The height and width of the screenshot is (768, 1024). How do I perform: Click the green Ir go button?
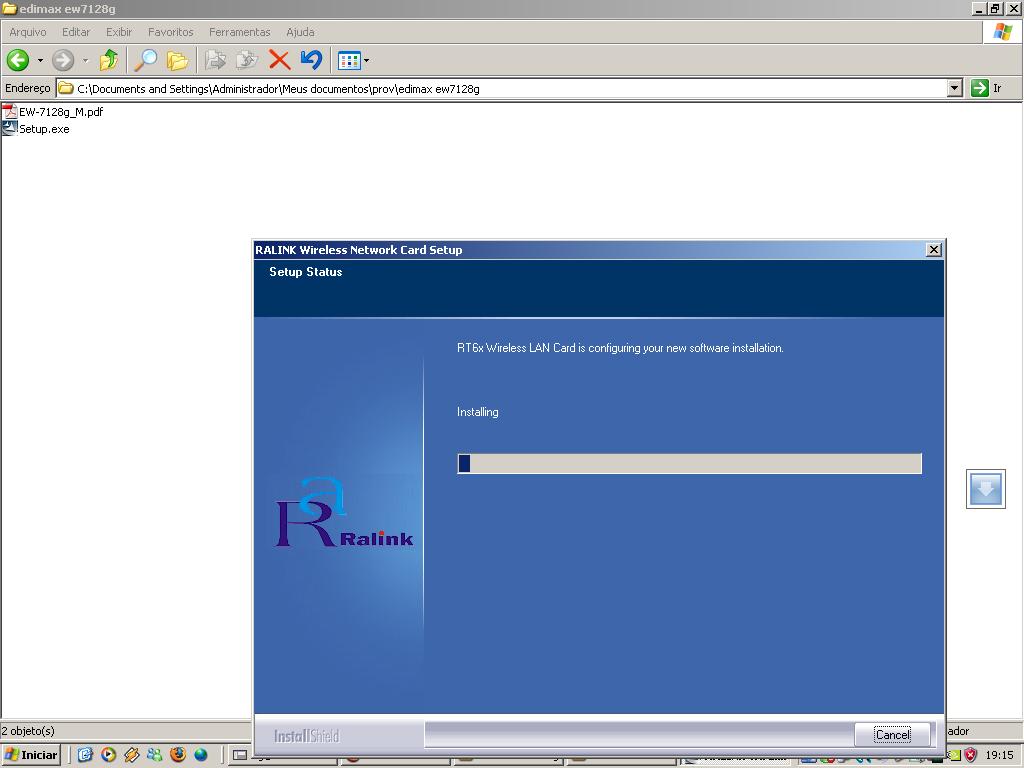pos(986,88)
